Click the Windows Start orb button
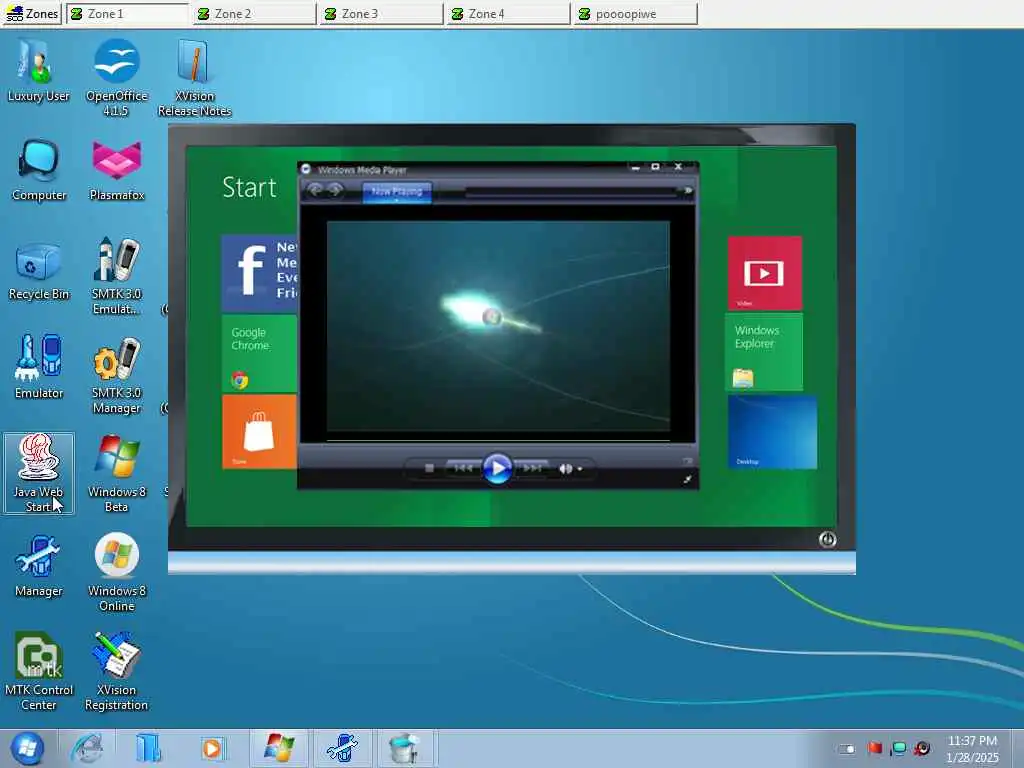 point(27,748)
